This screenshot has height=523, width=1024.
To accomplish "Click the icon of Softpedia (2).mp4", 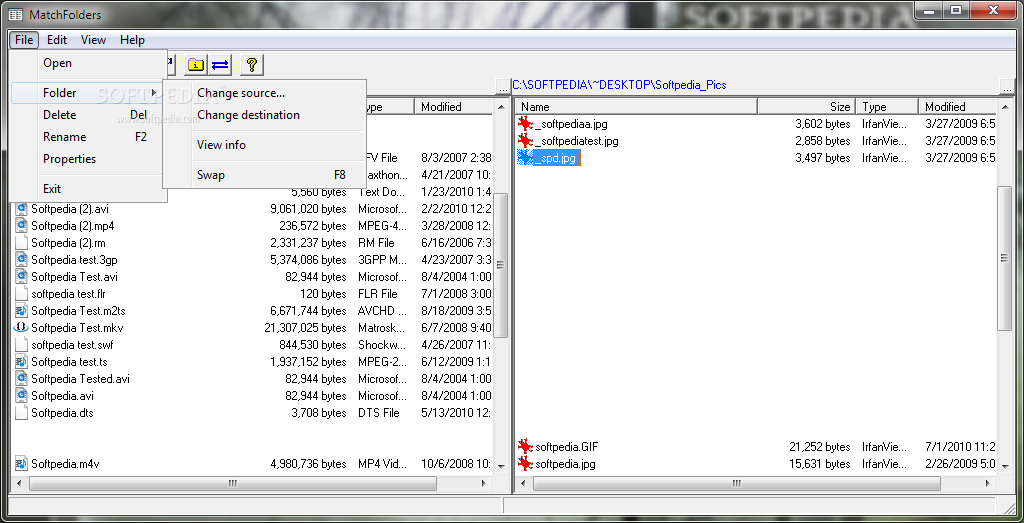I will pos(21,226).
